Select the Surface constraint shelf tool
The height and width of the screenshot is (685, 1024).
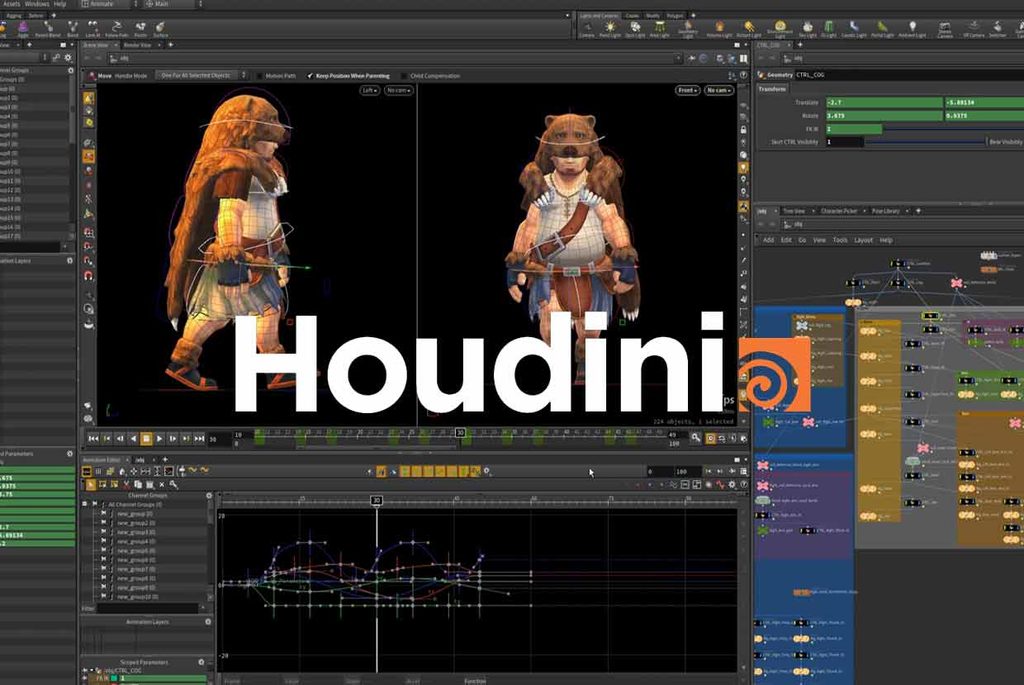(160, 29)
